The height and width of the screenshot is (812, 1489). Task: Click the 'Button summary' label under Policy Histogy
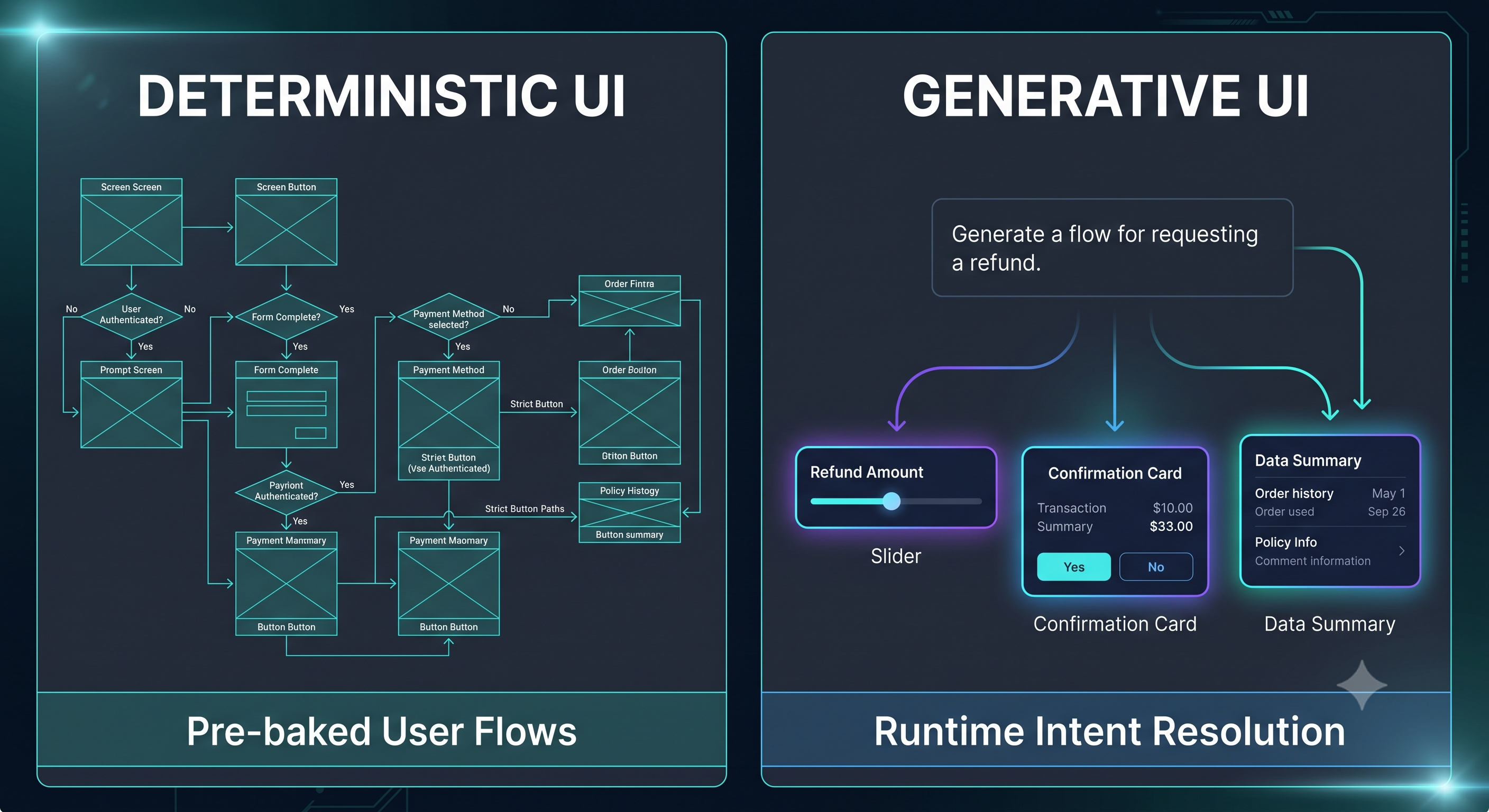click(629, 534)
